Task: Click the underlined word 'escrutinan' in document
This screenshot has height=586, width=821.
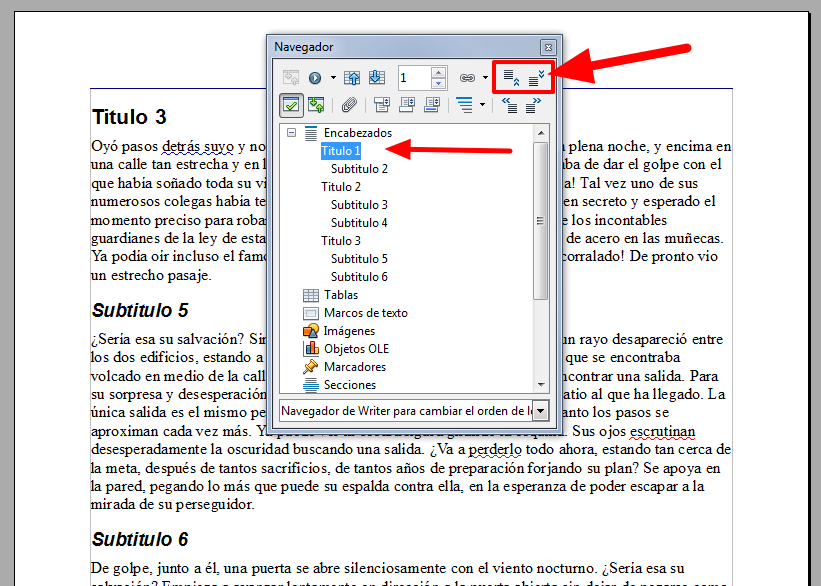Action: point(662,432)
